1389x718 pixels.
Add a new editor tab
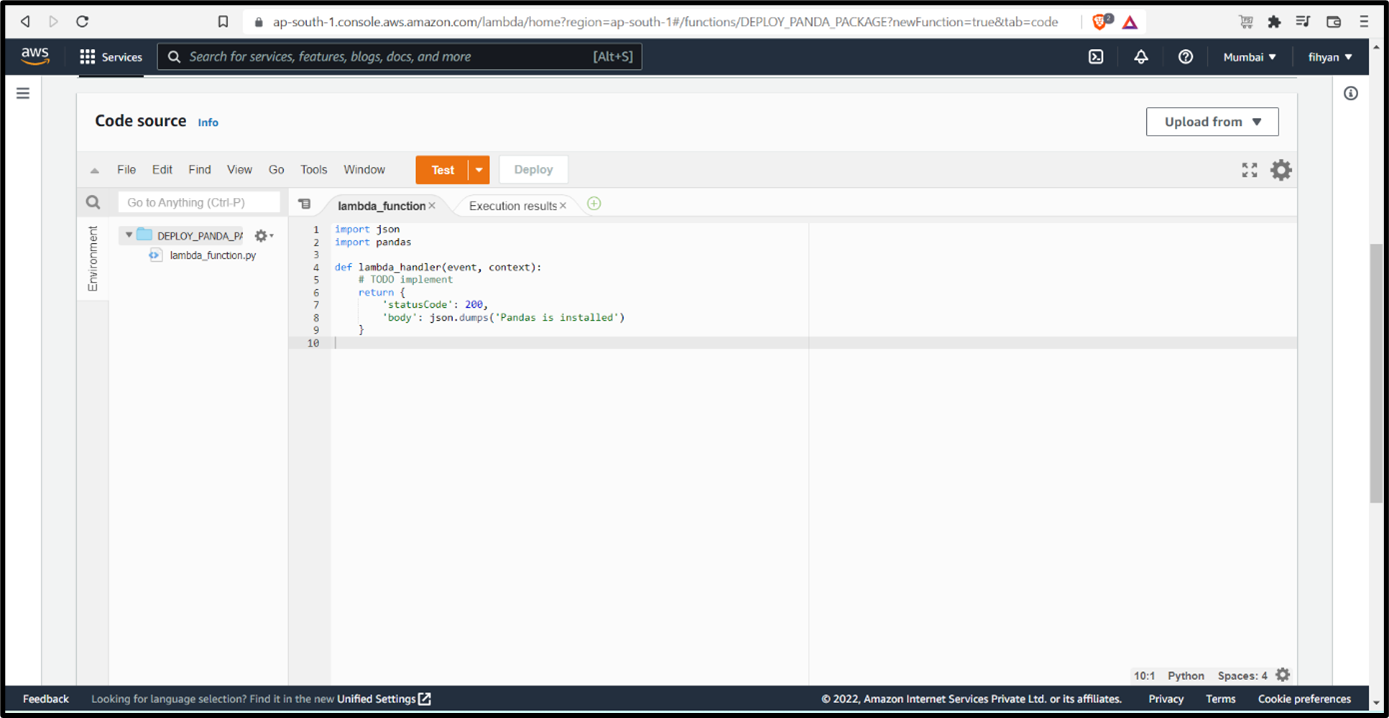[594, 204]
